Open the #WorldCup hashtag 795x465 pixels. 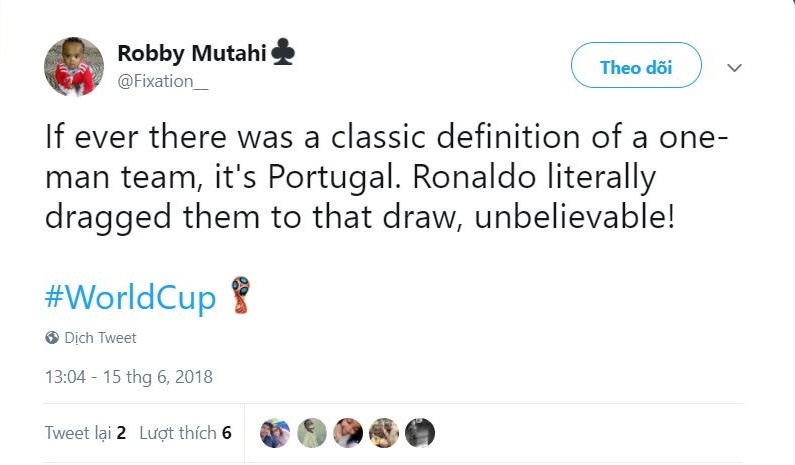click(x=130, y=297)
